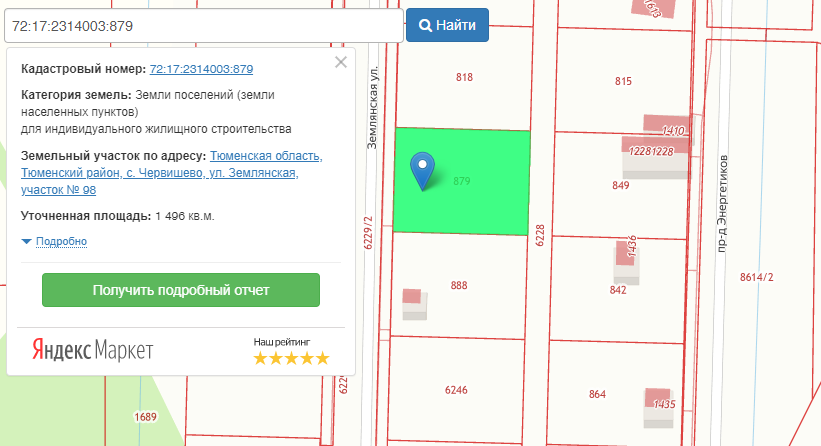Click the Получить подробный отчет button

(x=181, y=290)
